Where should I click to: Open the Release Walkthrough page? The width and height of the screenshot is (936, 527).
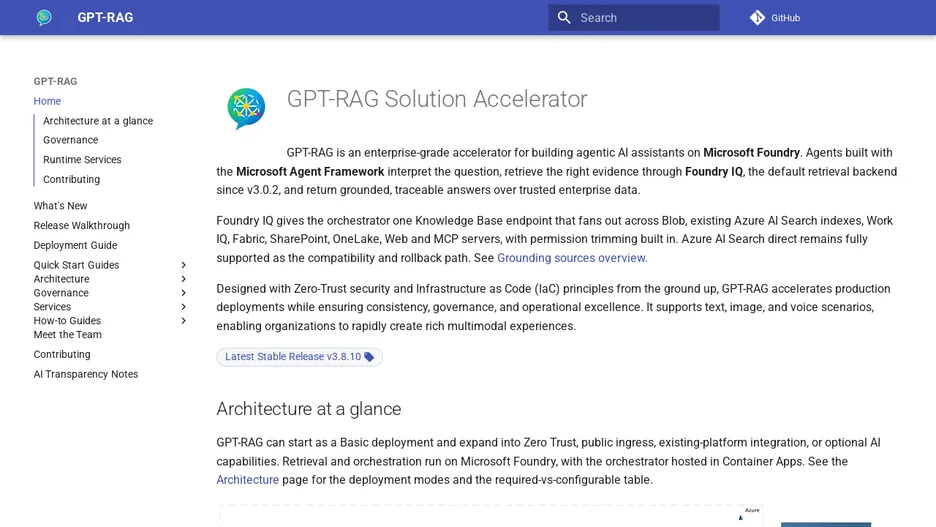(x=81, y=225)
